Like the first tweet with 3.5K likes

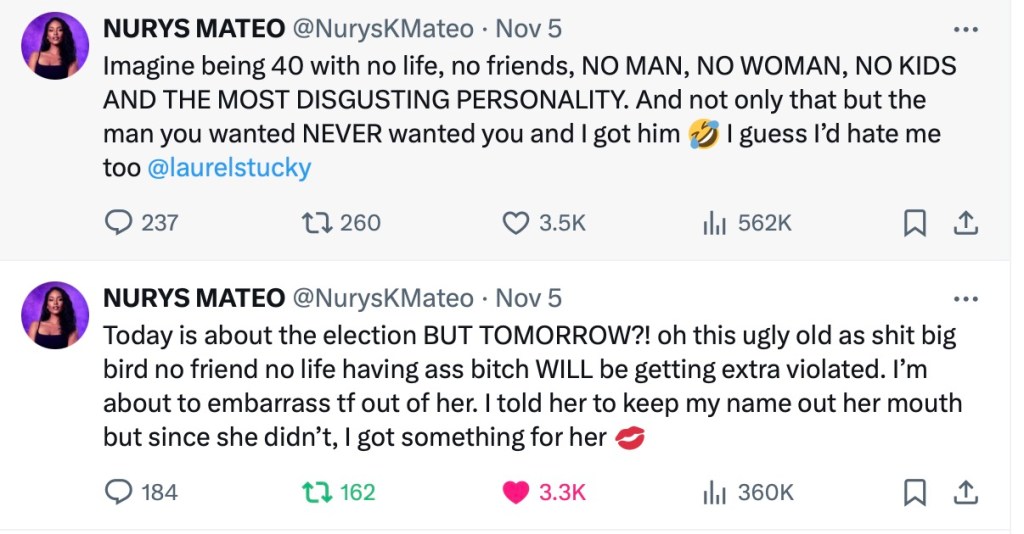(x=515, y=222)
